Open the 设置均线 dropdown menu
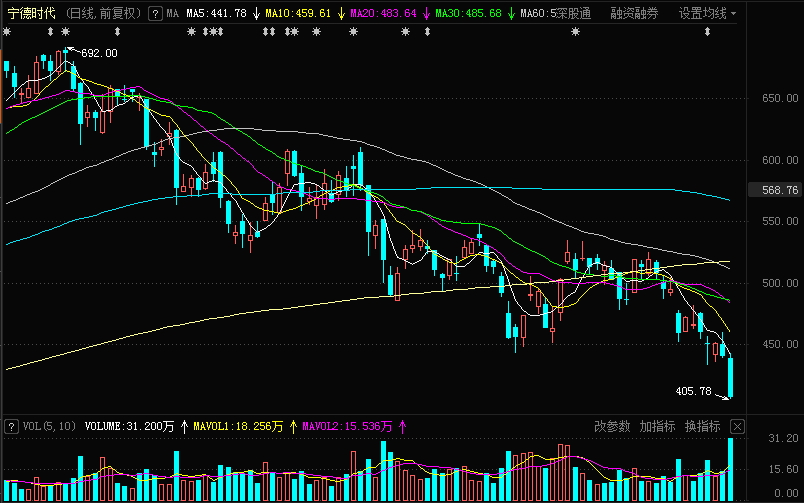 708,14
